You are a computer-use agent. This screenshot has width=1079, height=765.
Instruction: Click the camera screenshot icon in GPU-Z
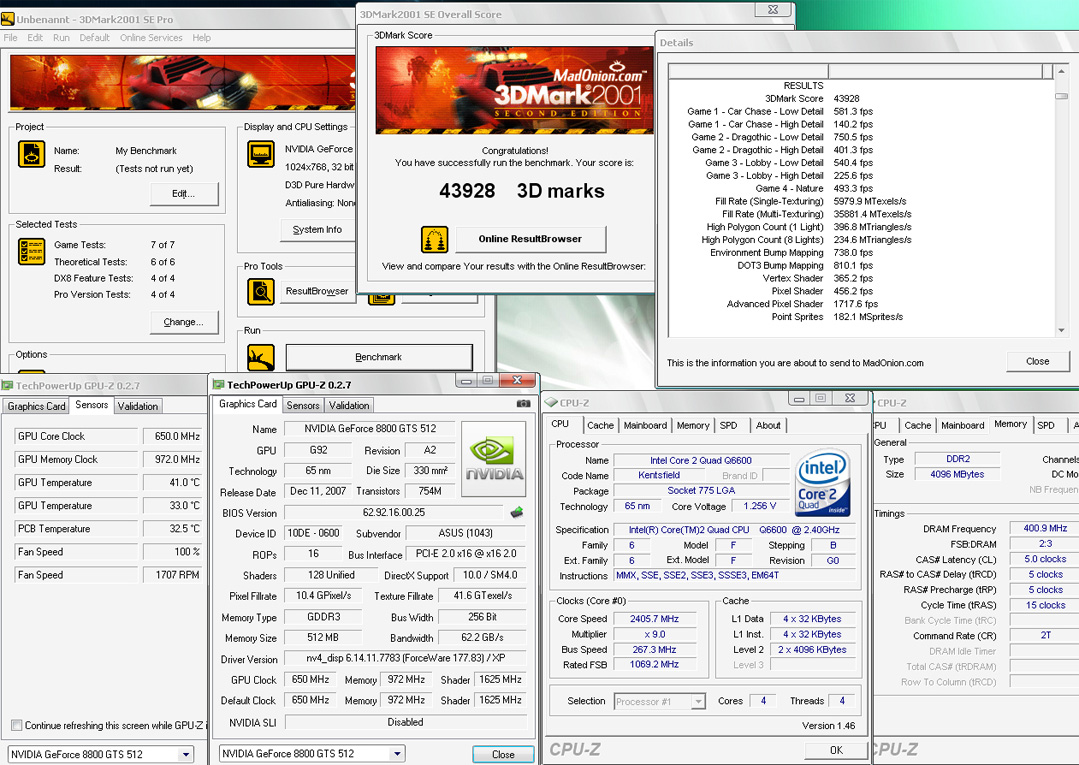point(523,404)
